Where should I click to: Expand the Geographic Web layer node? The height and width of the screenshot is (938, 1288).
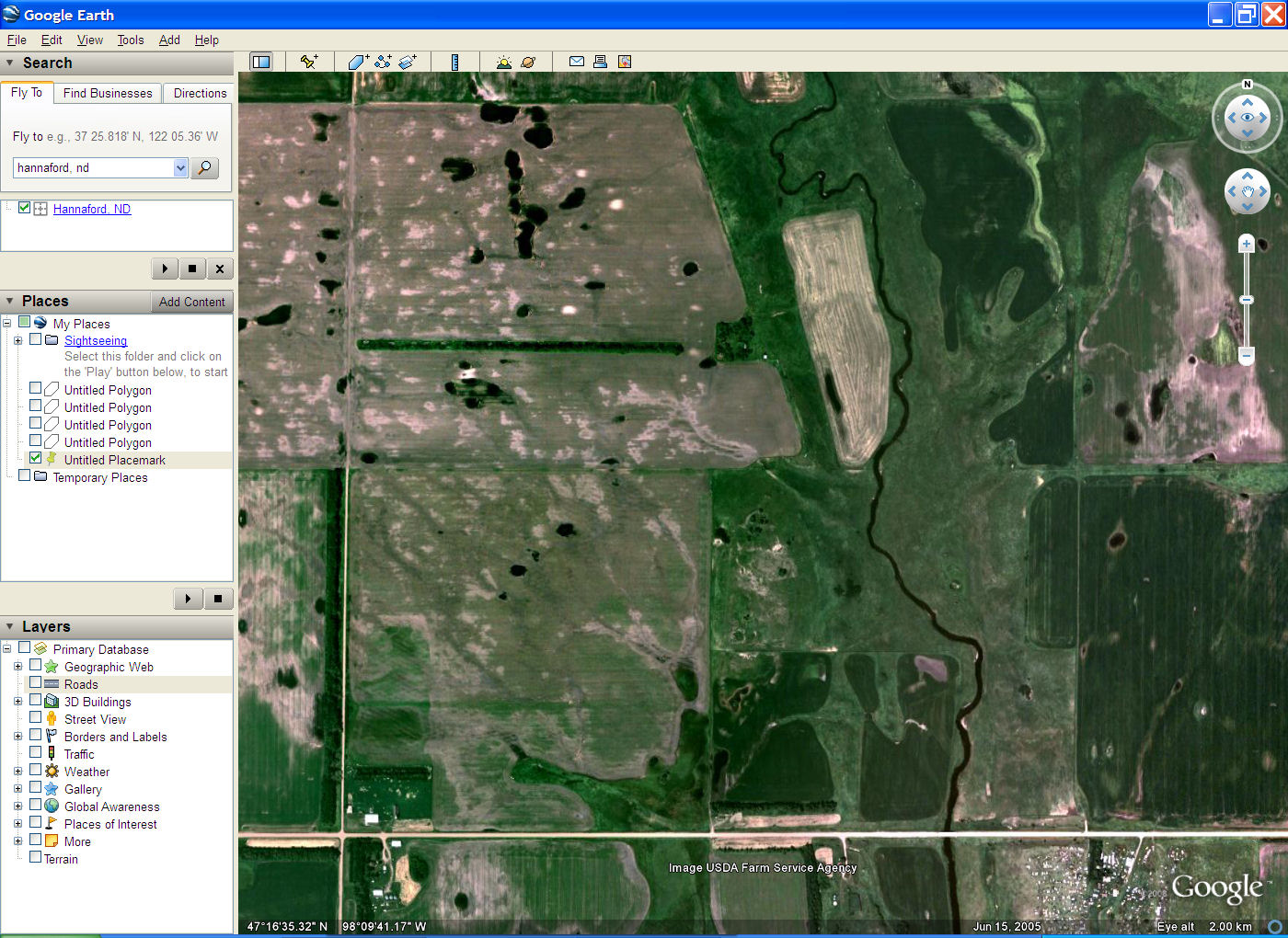click(x=17, y=667)
